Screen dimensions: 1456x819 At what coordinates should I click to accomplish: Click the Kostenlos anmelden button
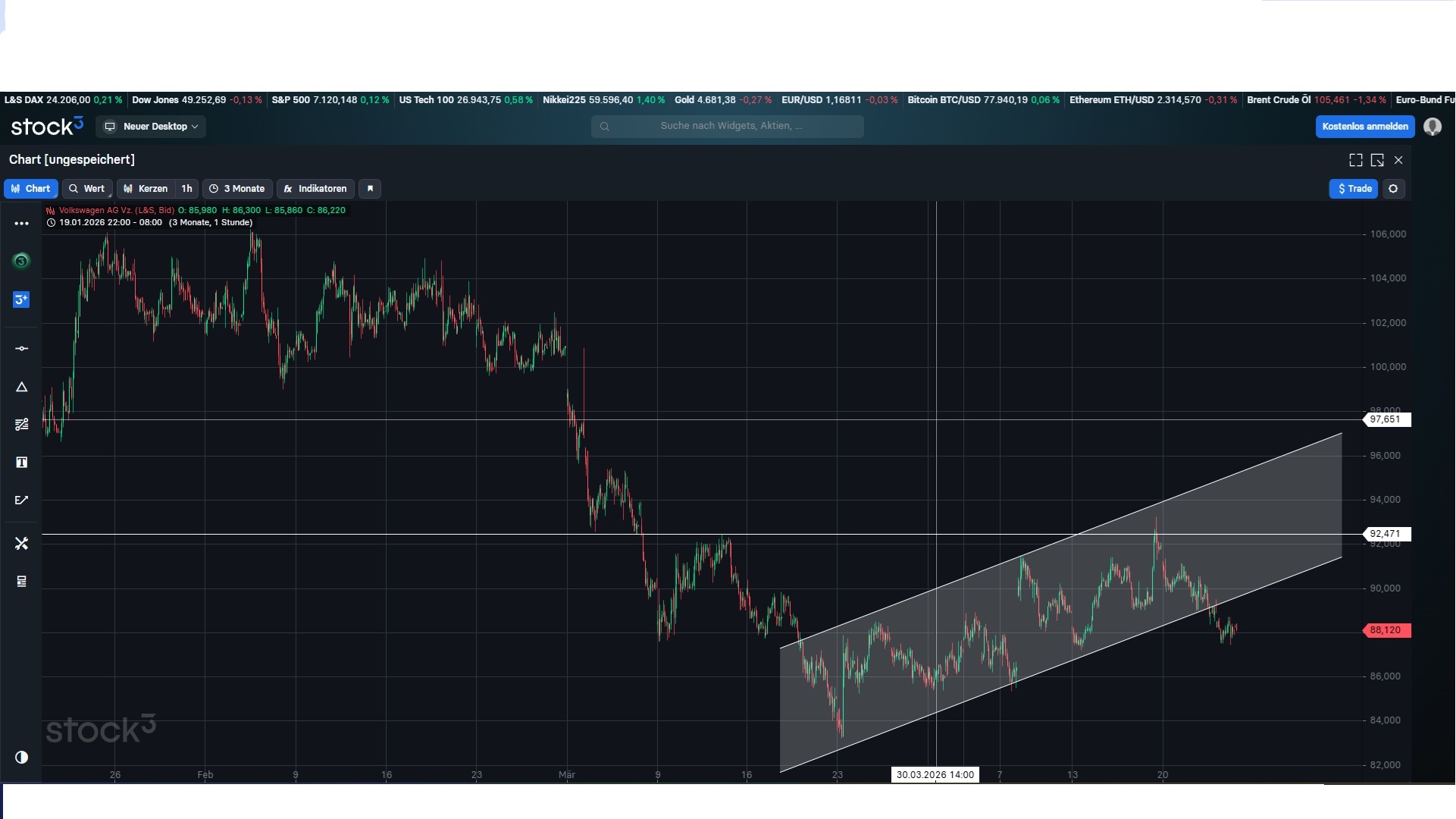[1365, 127]
